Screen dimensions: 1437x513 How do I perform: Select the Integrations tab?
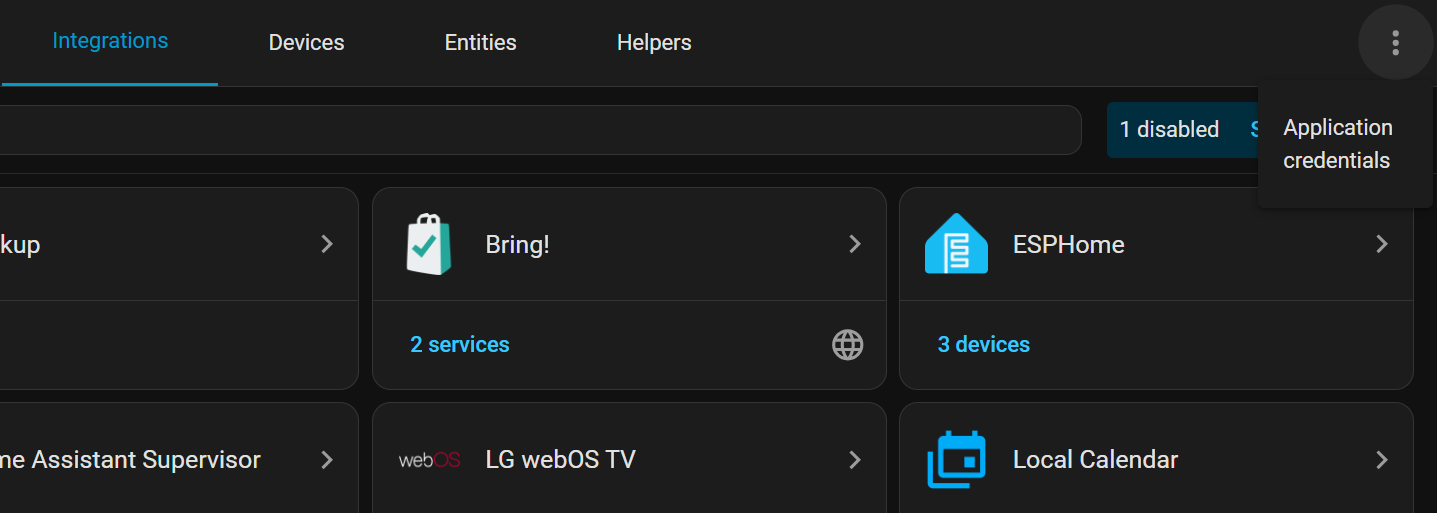point(110,41)
